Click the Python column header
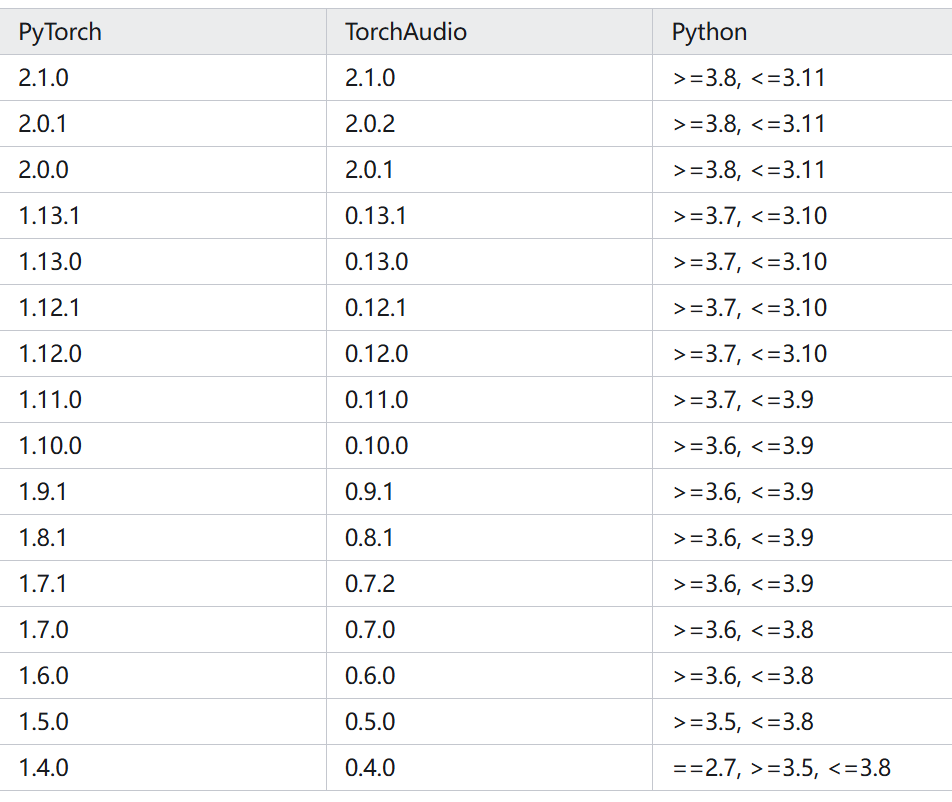 coord(802,32)
